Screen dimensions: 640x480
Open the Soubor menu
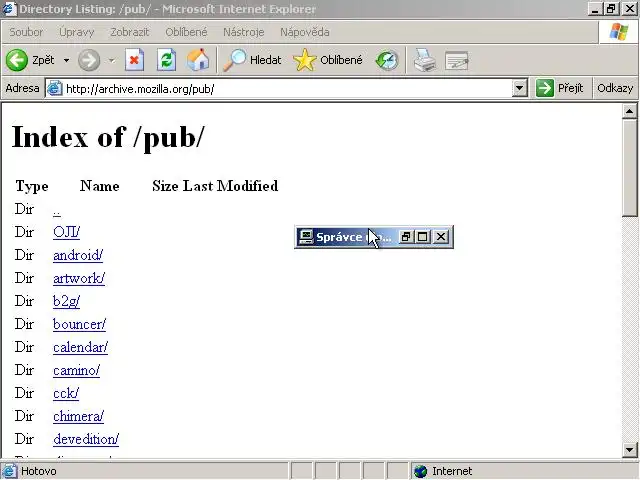point(26,32)
